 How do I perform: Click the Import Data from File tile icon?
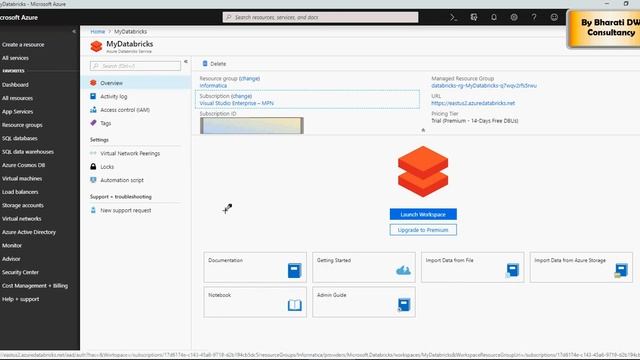[512, 270]
